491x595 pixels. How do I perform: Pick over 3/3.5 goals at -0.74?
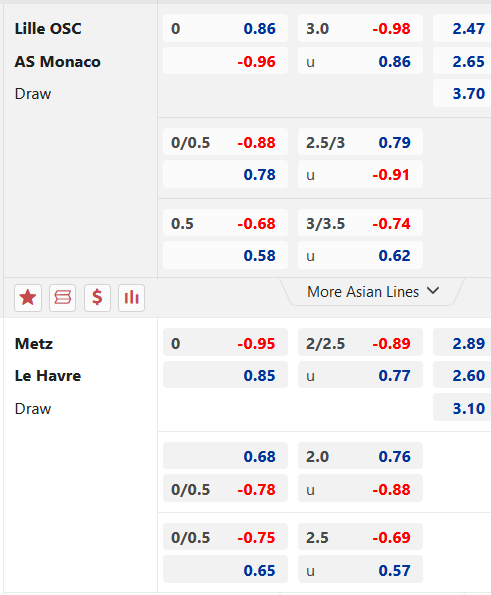[x=360, y=223]
